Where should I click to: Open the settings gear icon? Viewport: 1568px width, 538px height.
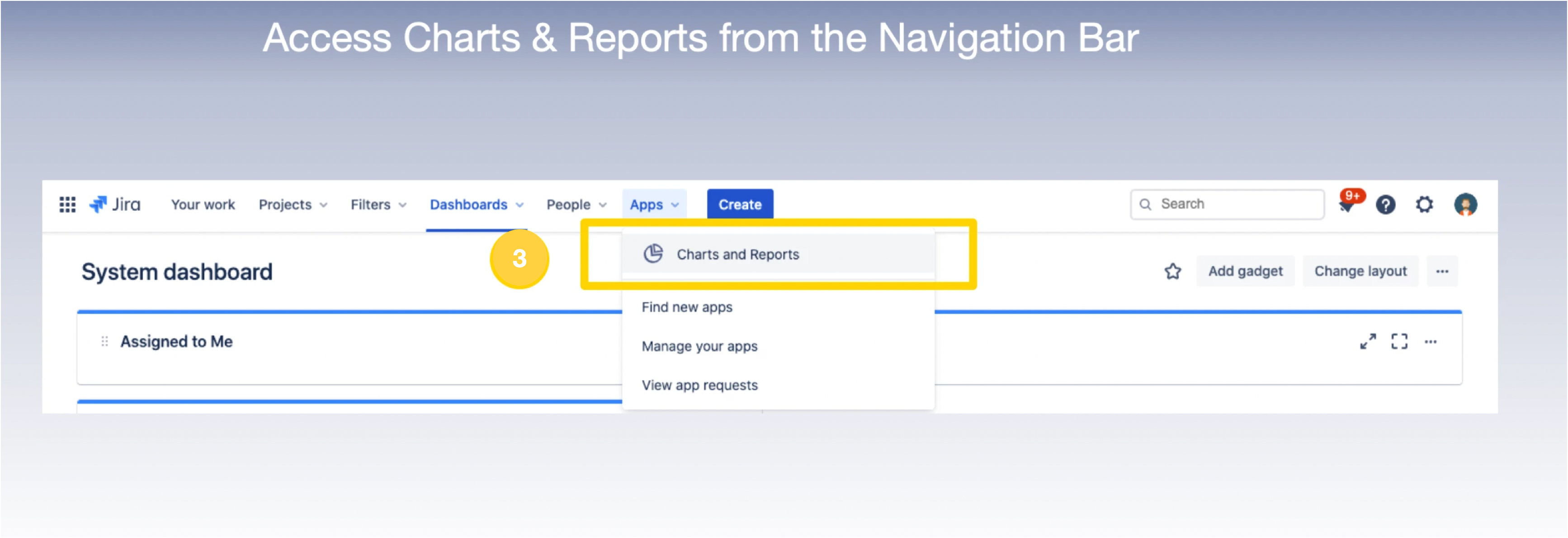pos(1424,204)
